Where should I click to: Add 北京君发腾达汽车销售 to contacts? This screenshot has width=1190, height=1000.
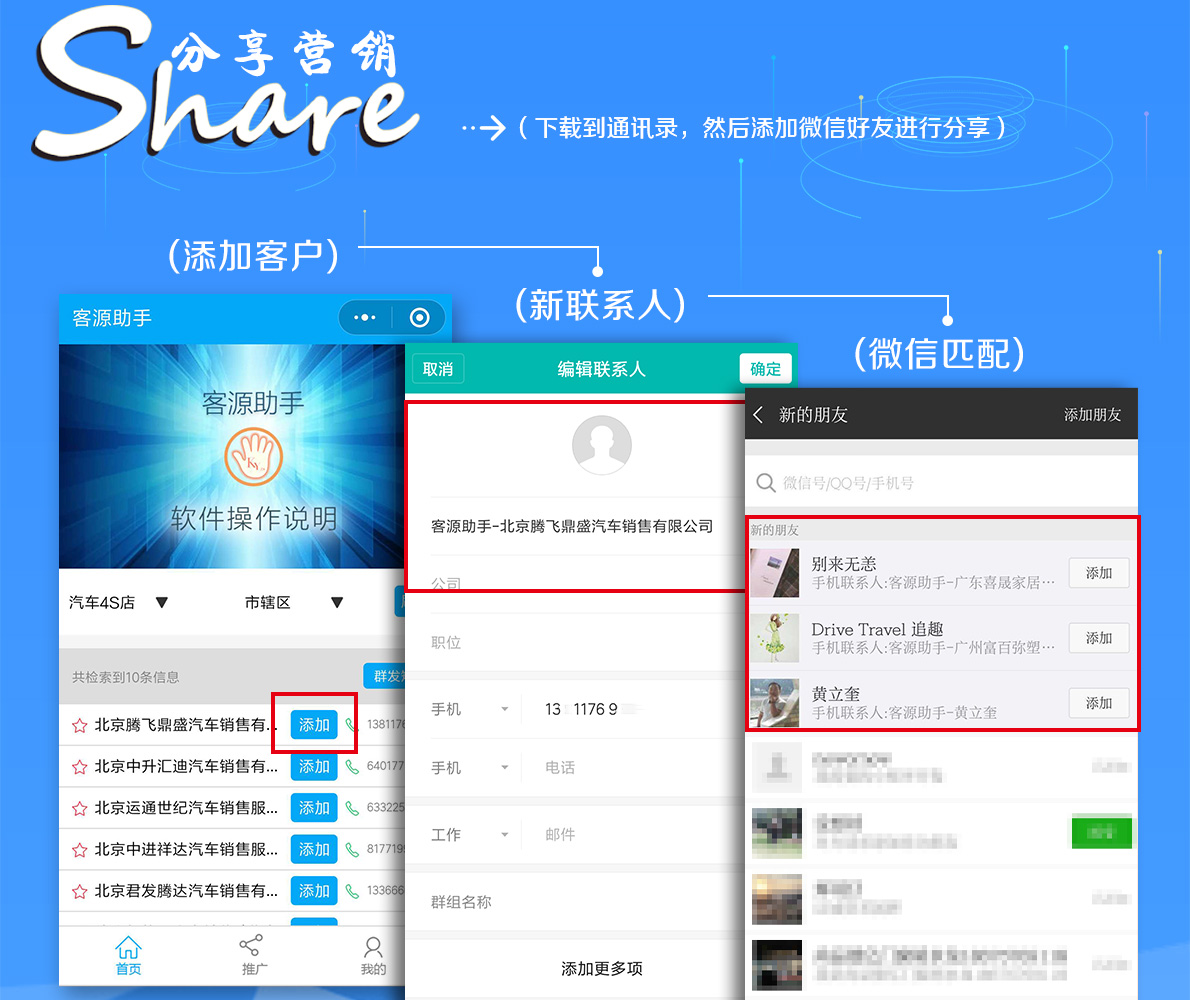314,892
